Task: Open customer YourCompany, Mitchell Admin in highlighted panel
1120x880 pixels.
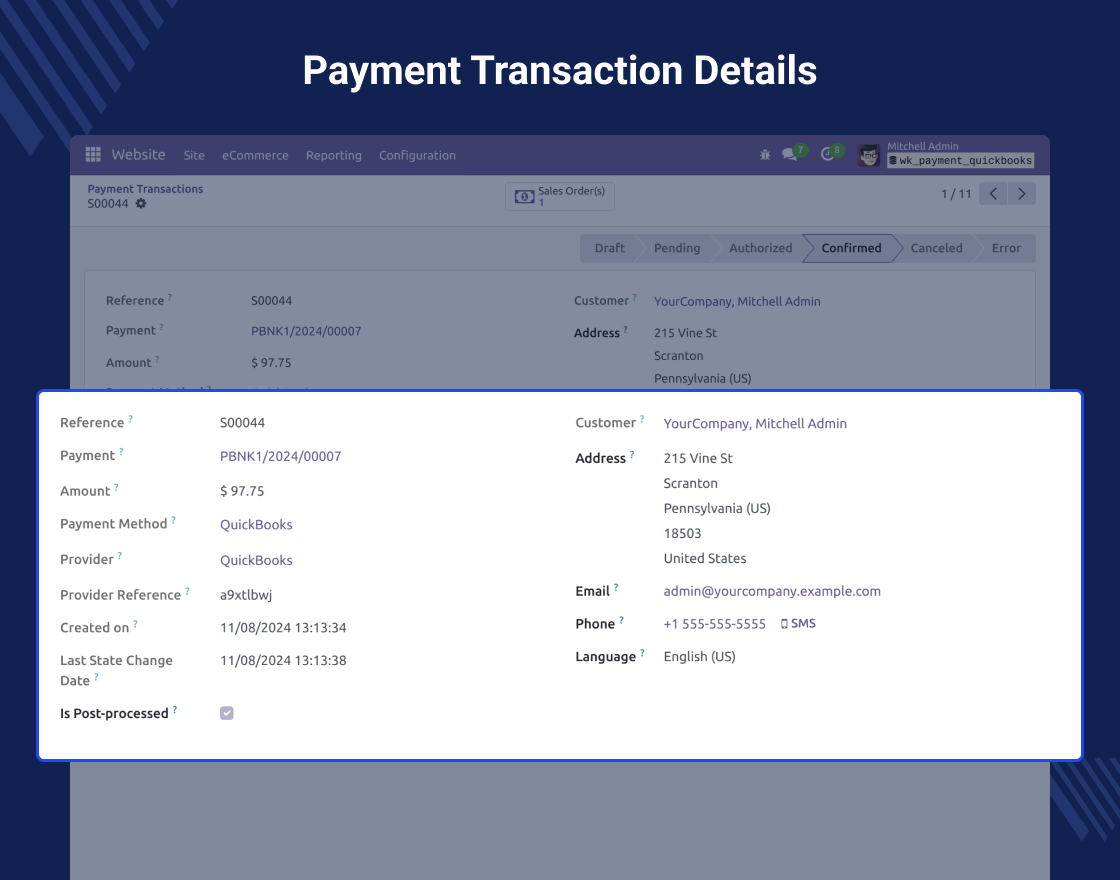Action: click(x=755, y=424)
